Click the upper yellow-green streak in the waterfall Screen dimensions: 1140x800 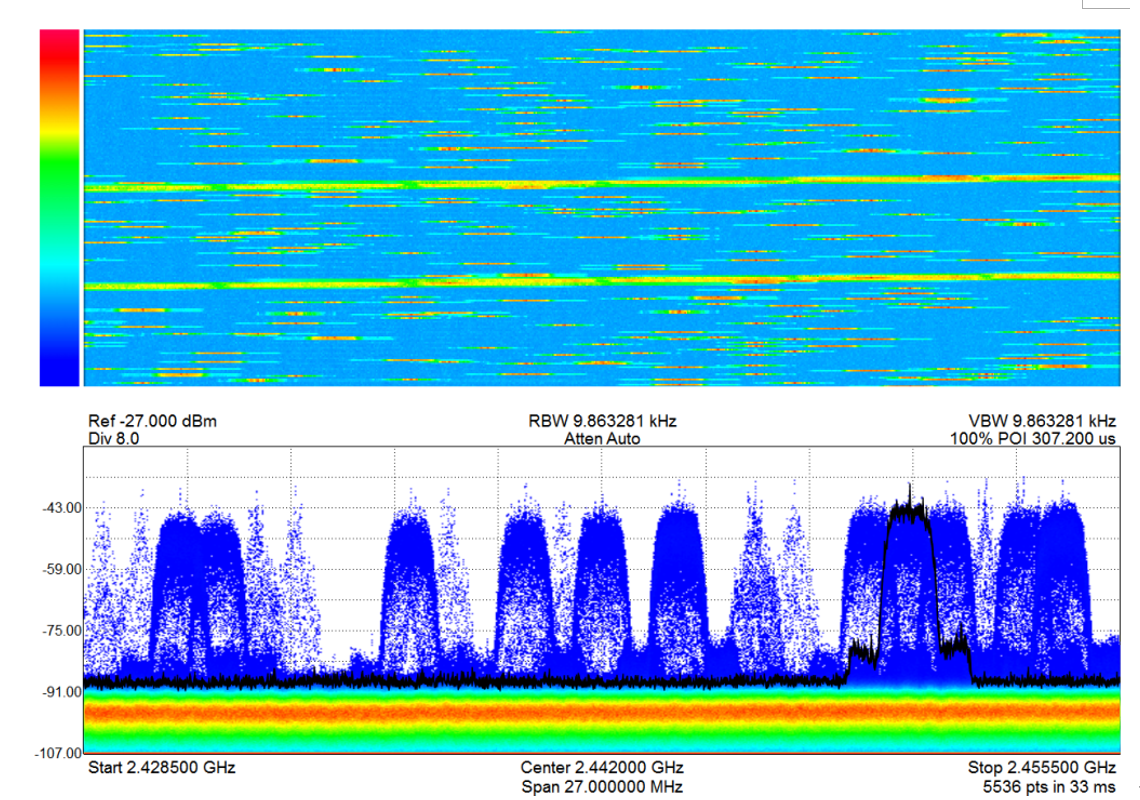coord(600,183)
